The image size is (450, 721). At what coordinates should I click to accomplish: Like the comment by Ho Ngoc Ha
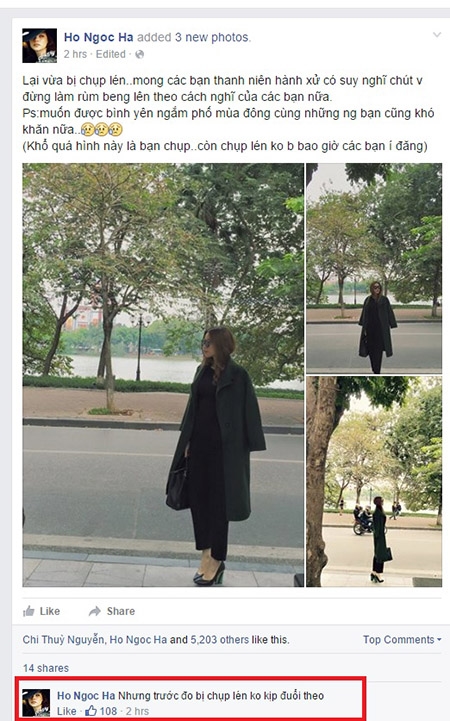[67, 711]
